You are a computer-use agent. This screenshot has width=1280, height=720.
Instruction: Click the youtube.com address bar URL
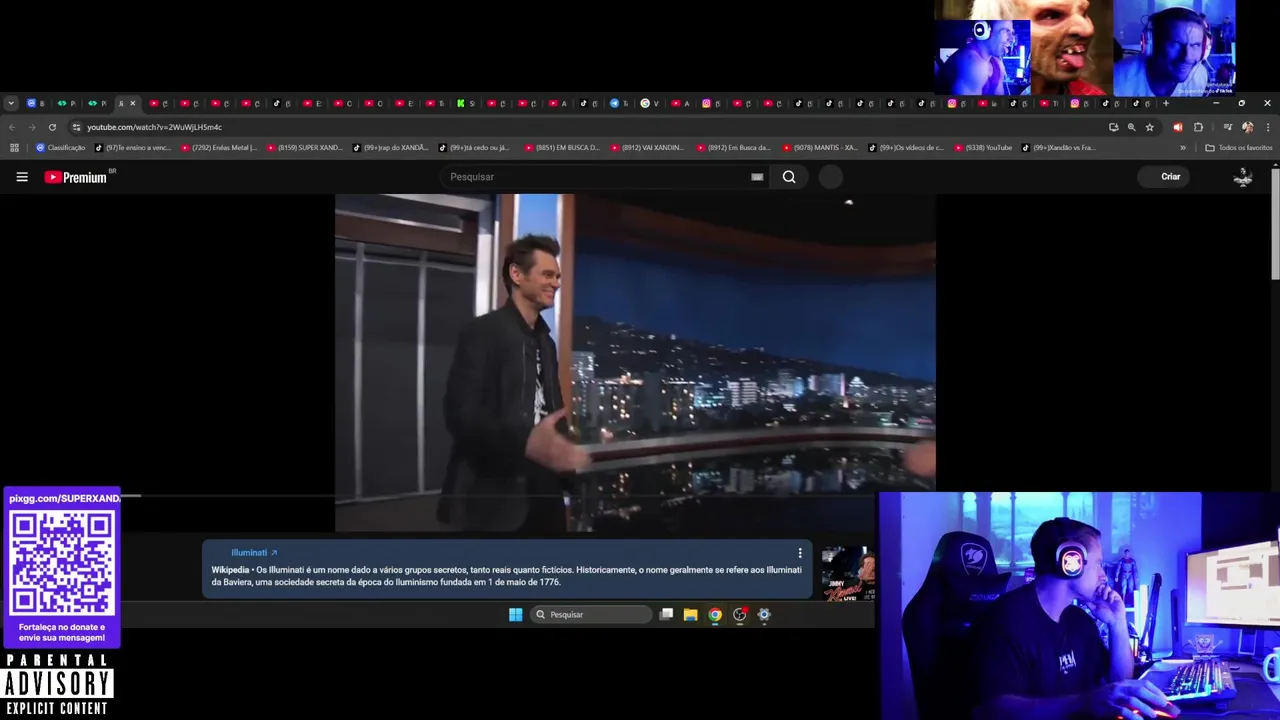pyautogui.click(x=154, y=127)
